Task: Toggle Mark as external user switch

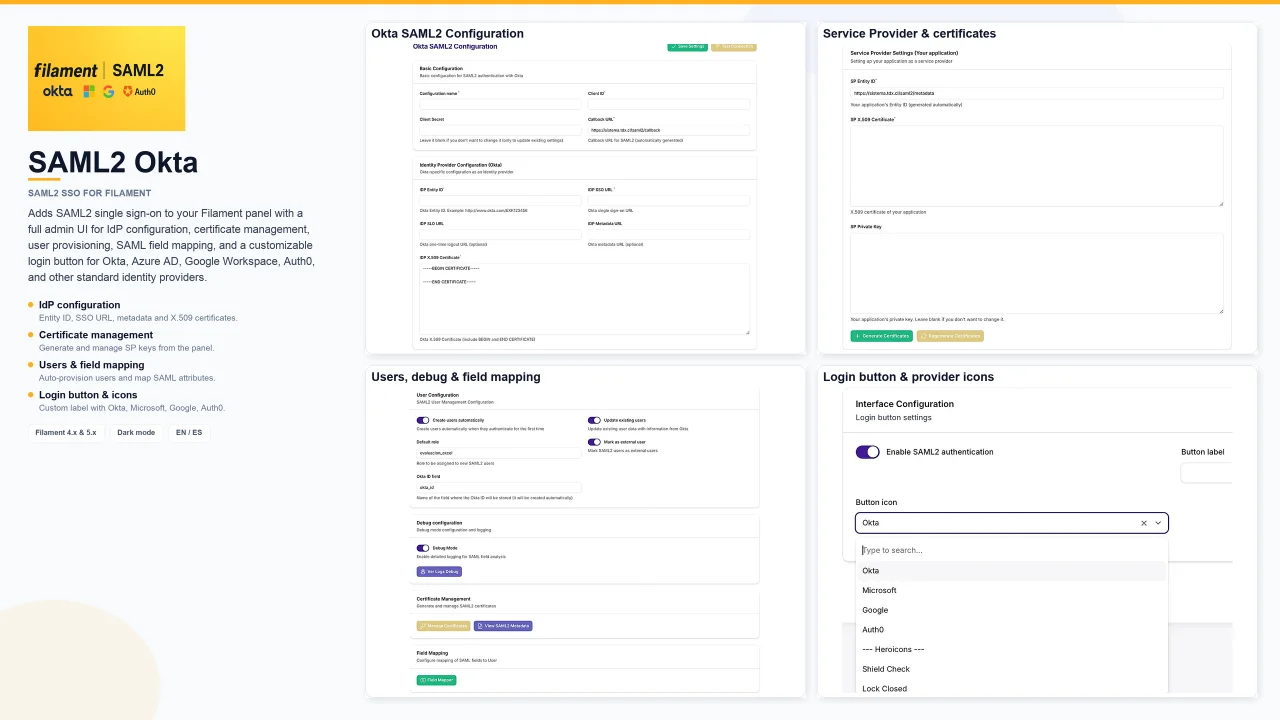Action: click(594, 441)
